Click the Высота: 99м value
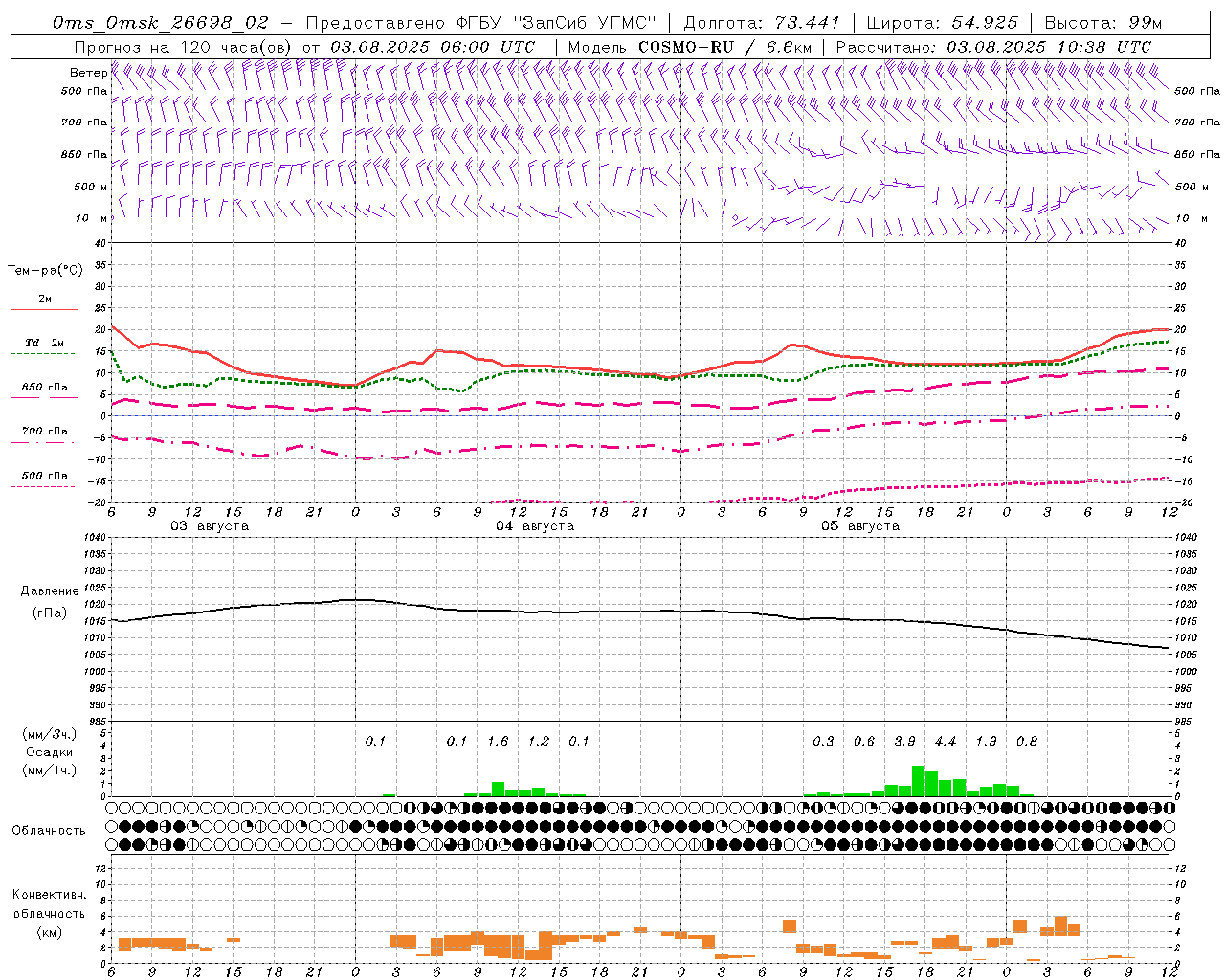 1103,23
